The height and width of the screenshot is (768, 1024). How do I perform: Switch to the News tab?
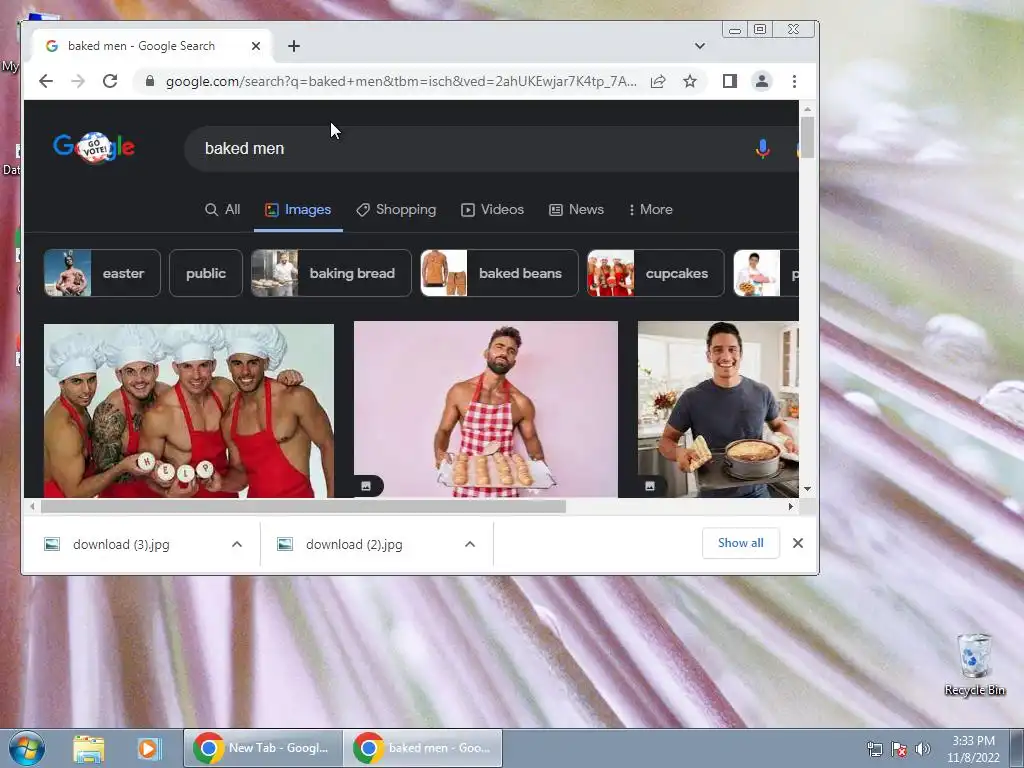pyautogui.click(x=576, y=210)
